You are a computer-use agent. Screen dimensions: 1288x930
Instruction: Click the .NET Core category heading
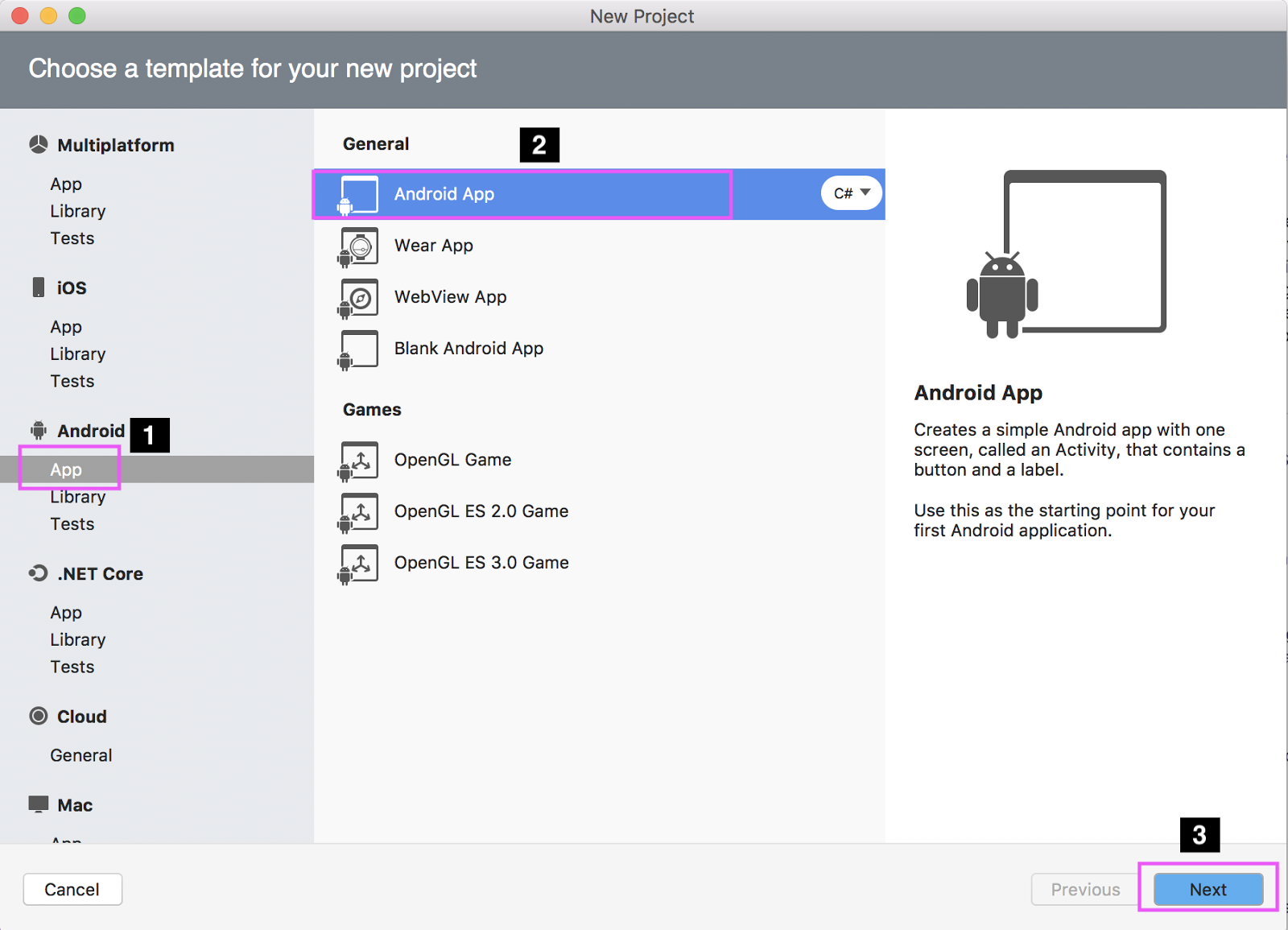pyautogui.click(x=101, y=573)
